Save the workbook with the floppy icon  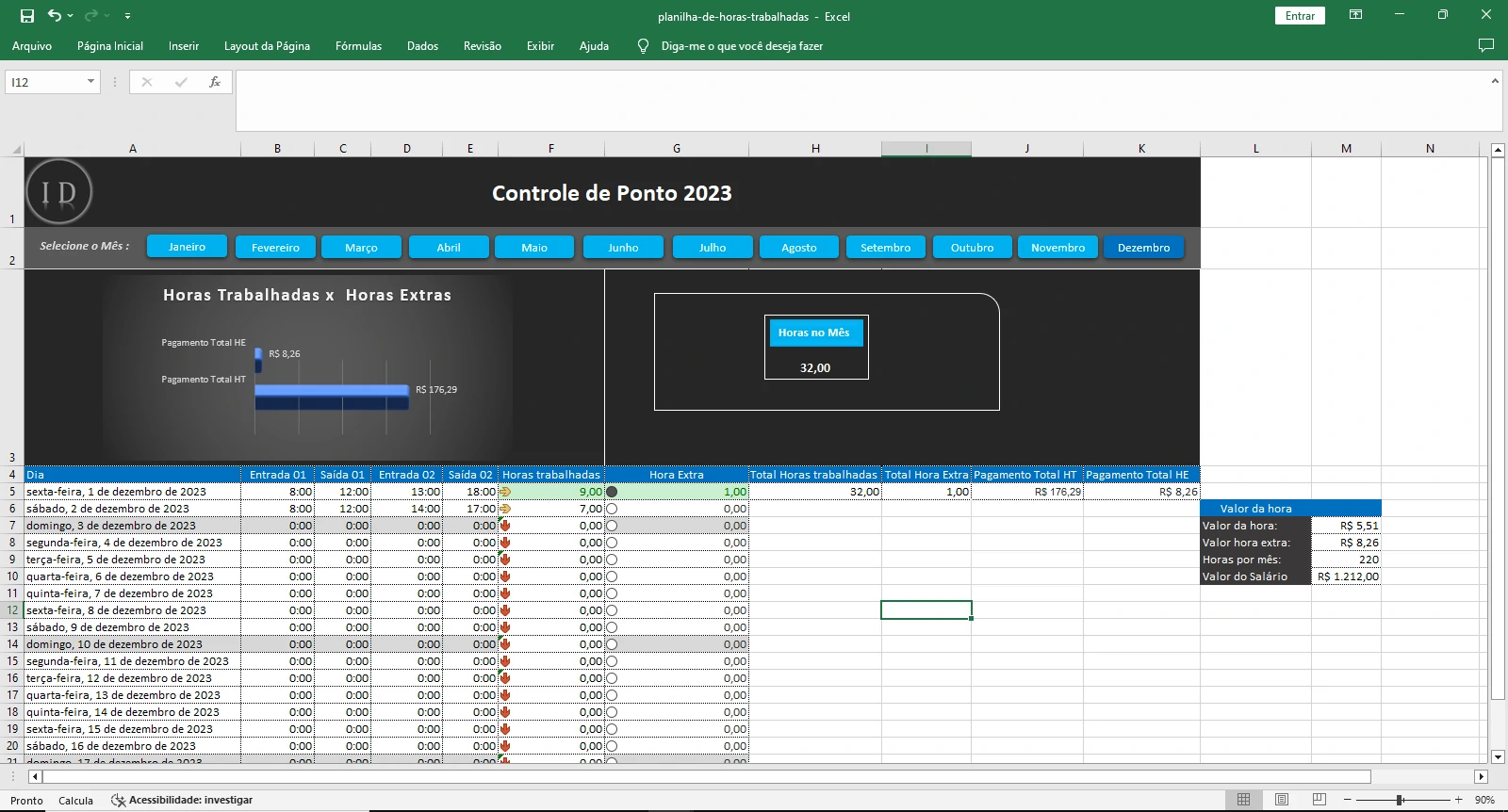click(x=27, y=15)
